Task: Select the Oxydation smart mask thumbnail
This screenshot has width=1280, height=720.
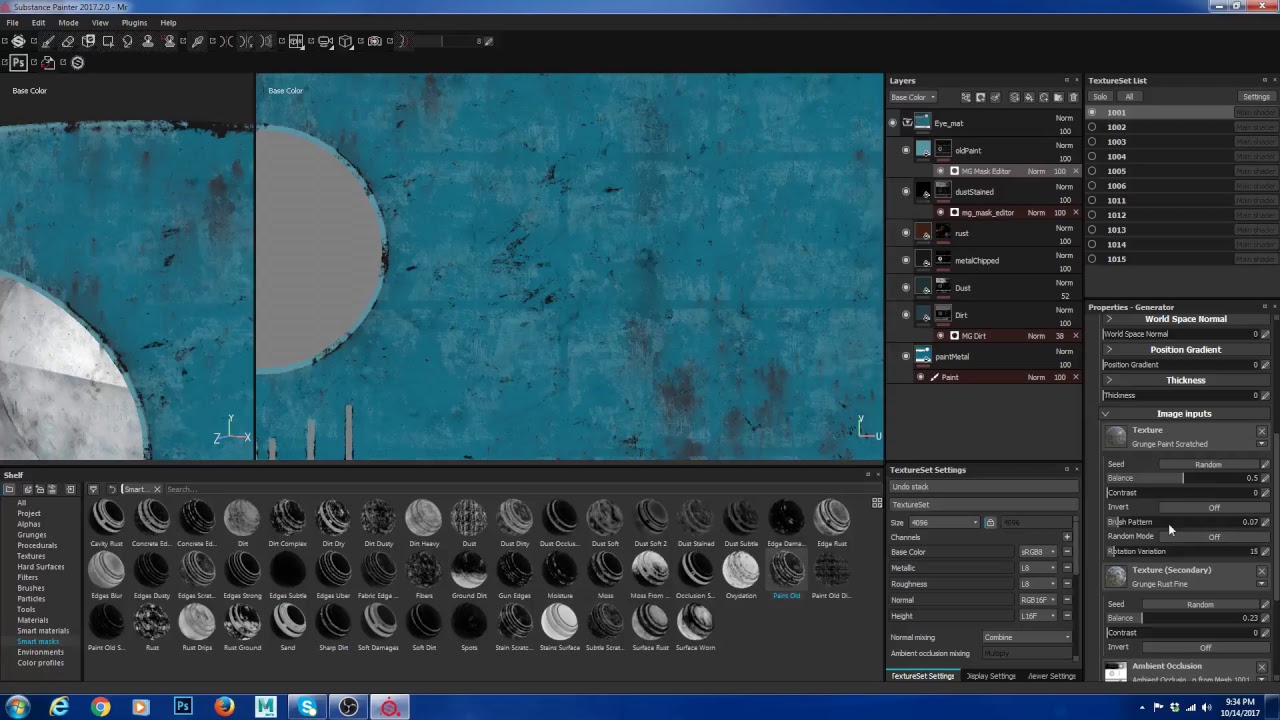Action: tap(741, 569)
